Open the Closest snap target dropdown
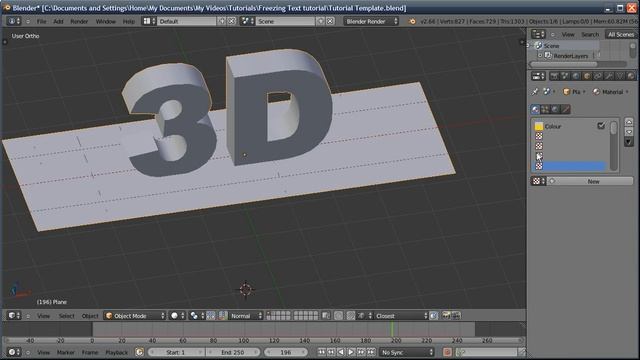The width and height of the screenshot is (640, 360). click(400, 316)
